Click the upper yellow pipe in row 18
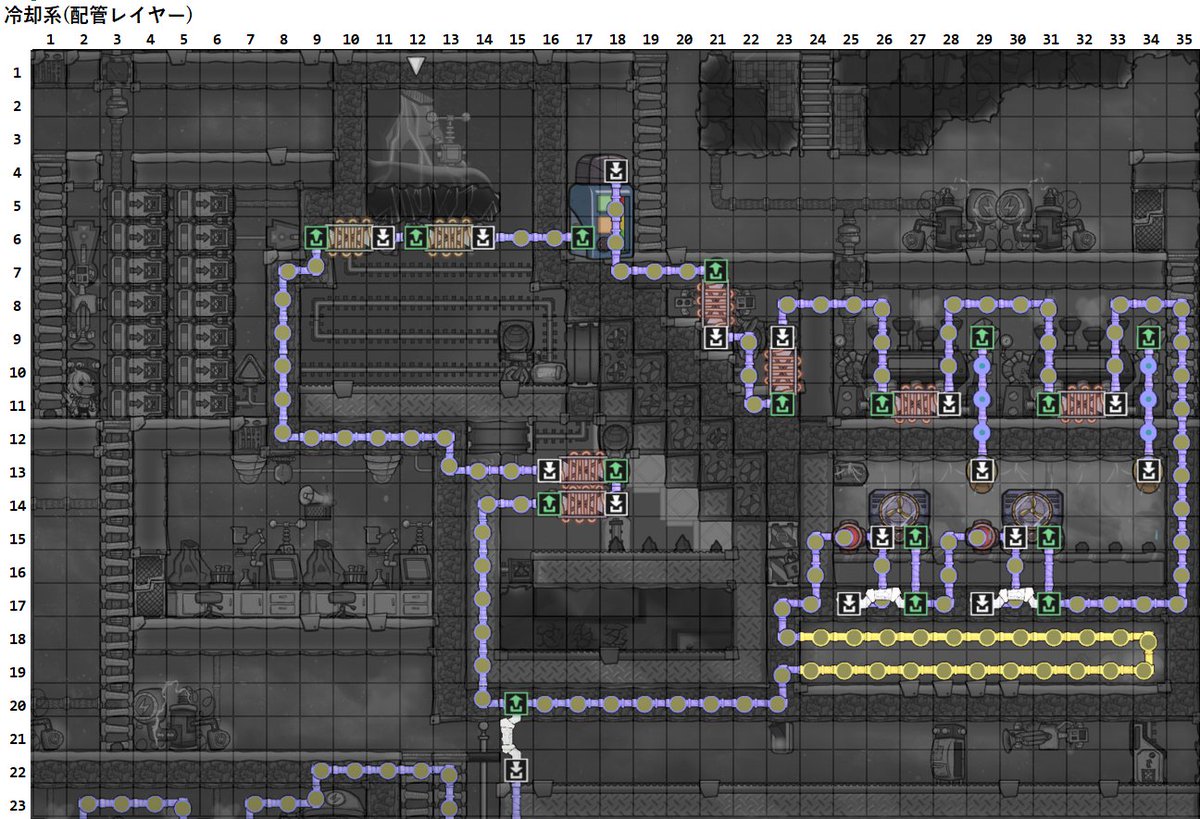 970,637
